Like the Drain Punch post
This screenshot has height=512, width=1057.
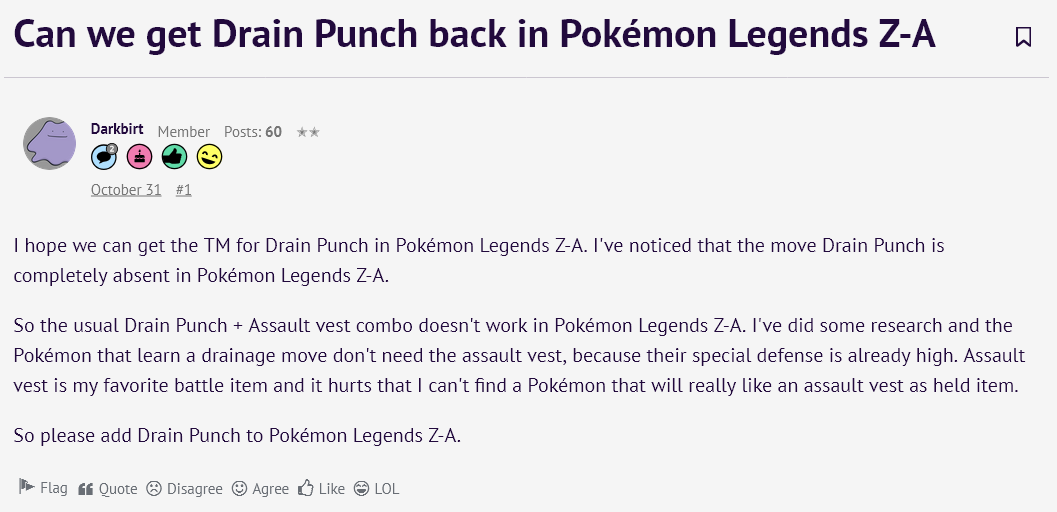click(x=322, y=488)
